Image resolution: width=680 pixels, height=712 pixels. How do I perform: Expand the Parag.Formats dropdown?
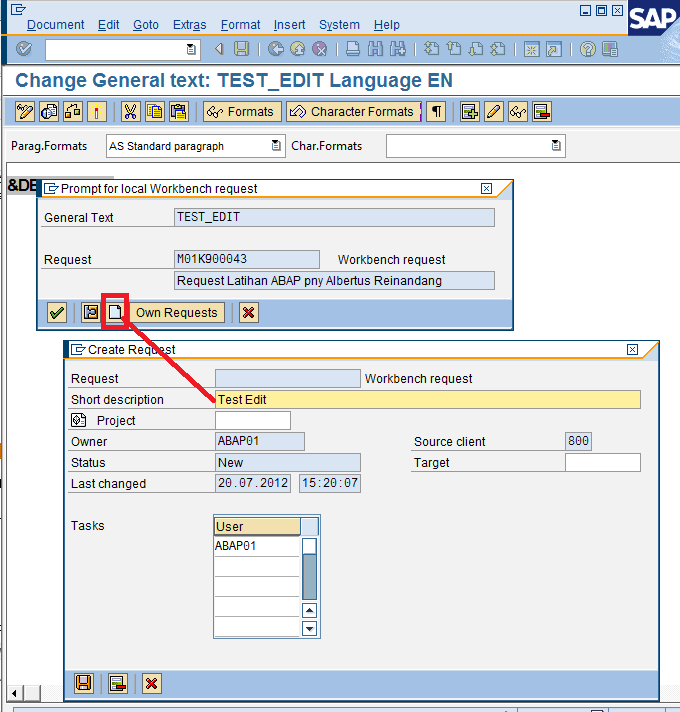276,146
